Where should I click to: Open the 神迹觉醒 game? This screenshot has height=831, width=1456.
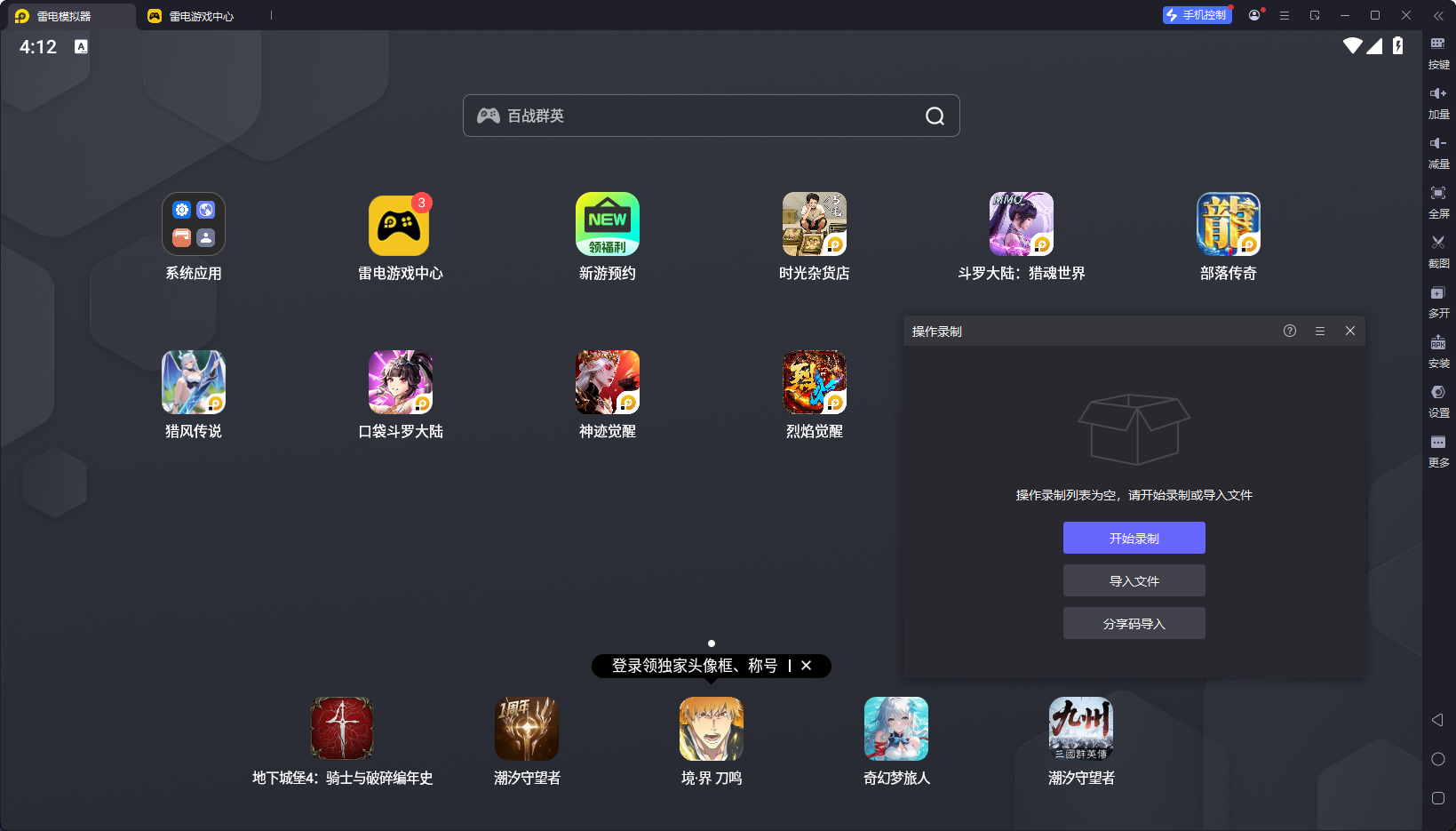608,382
